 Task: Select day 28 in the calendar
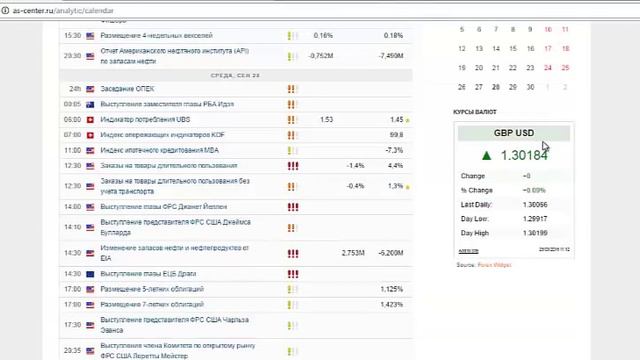pos(496,87)
